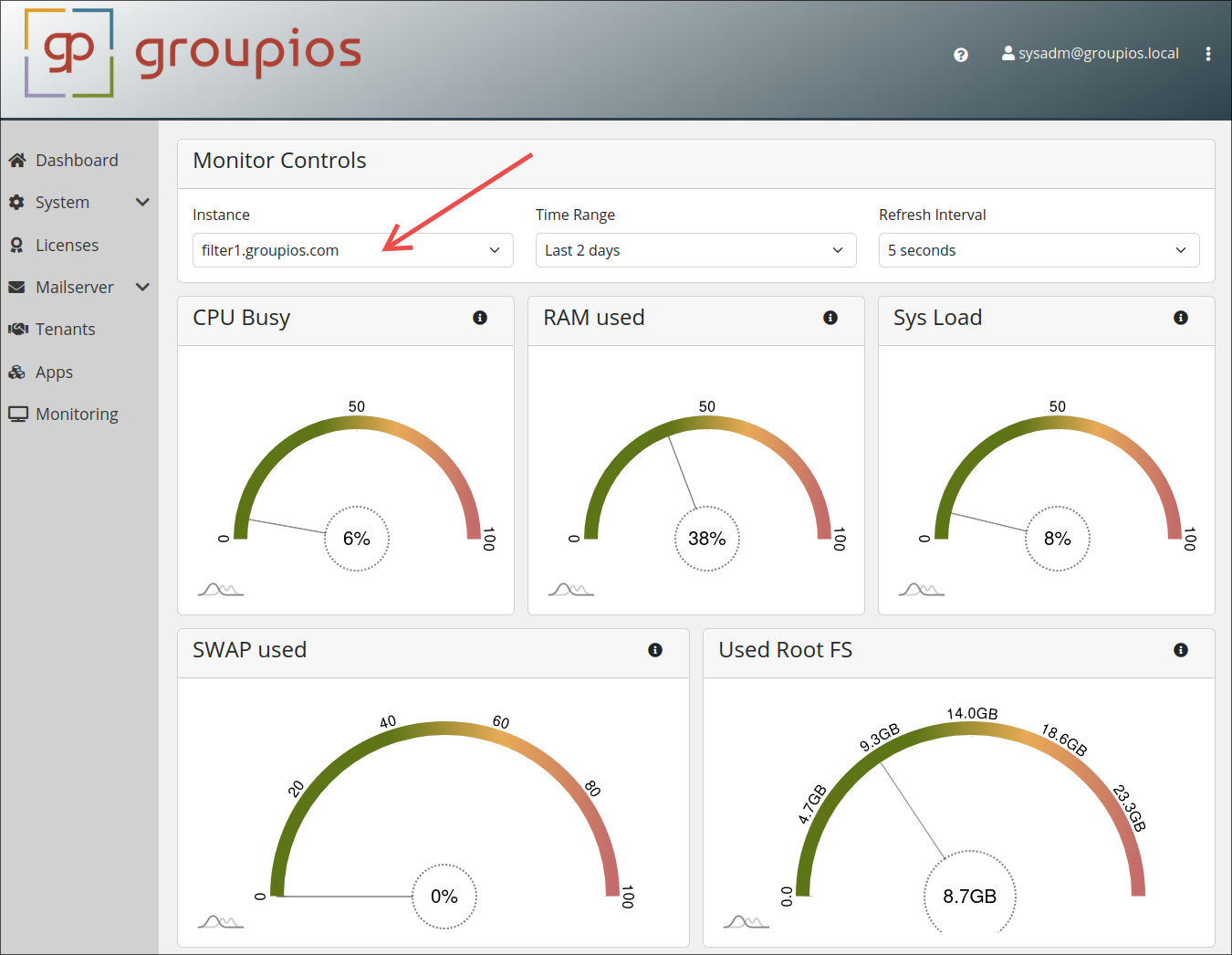Open Licenses in the sidebar
This screenshot has width=1232, height=955.
click(x=67, y=246)
